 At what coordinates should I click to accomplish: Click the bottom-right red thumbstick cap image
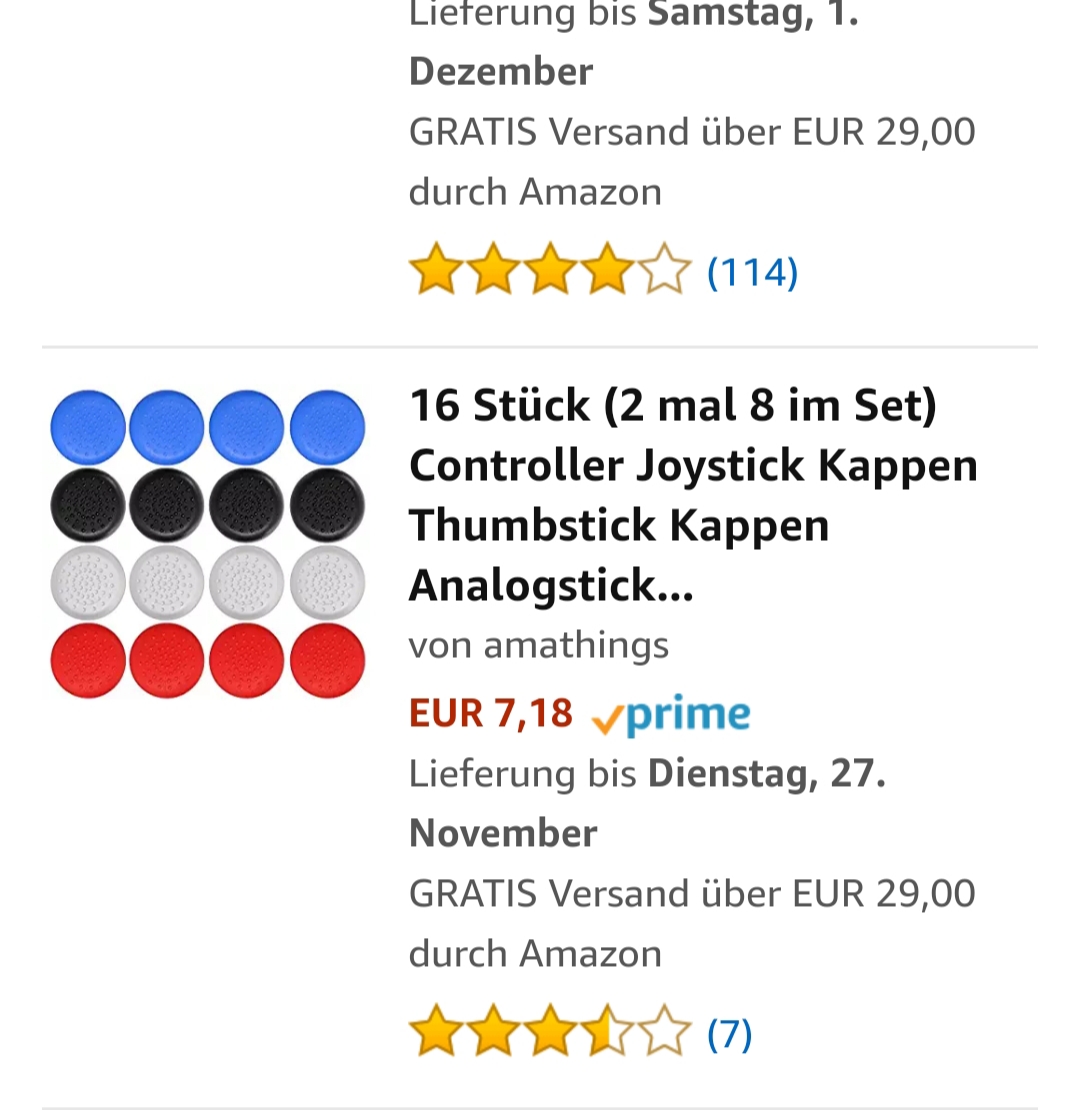tap(328, 660)
